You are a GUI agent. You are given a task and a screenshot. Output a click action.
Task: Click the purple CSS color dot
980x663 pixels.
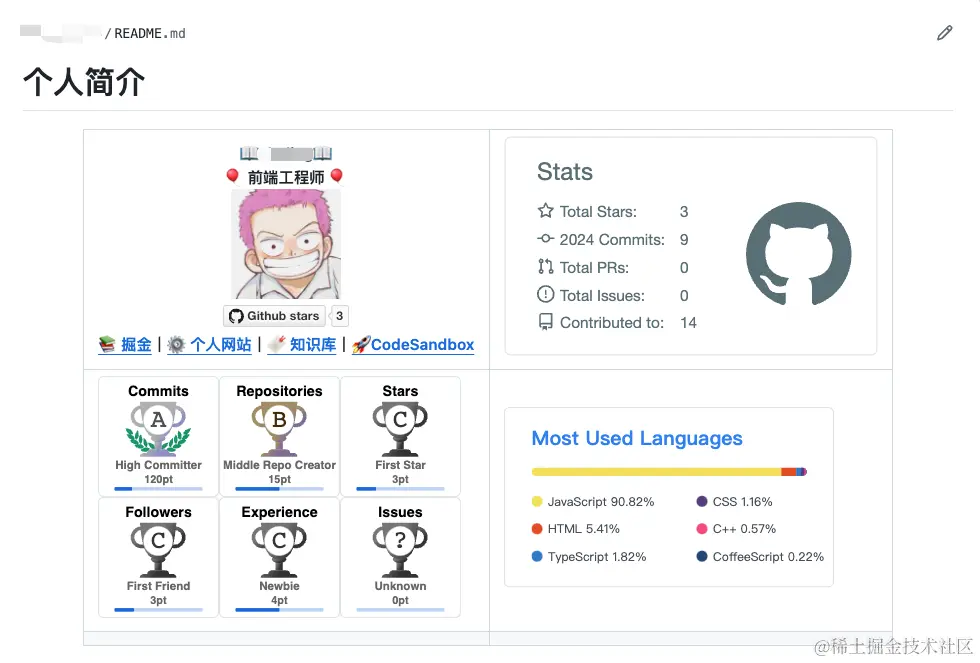click(x=702, y=501)
